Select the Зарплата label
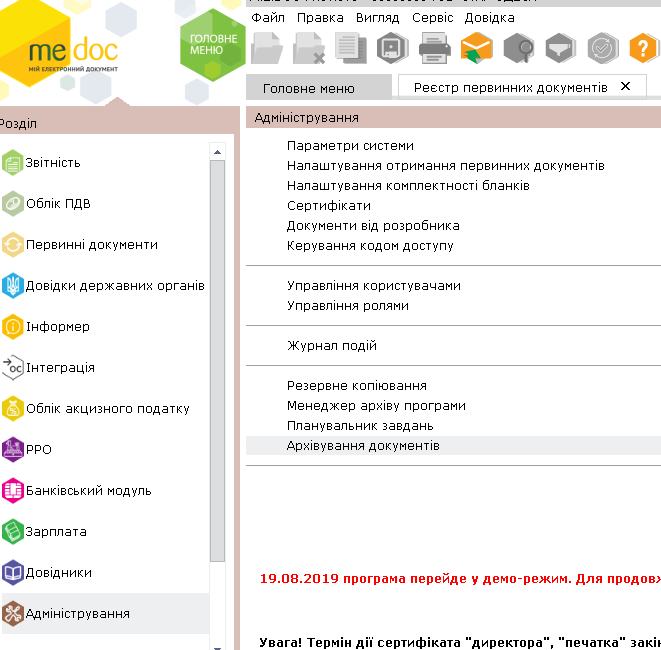This screenshot has width=661, height=650. tap(56, 532)
